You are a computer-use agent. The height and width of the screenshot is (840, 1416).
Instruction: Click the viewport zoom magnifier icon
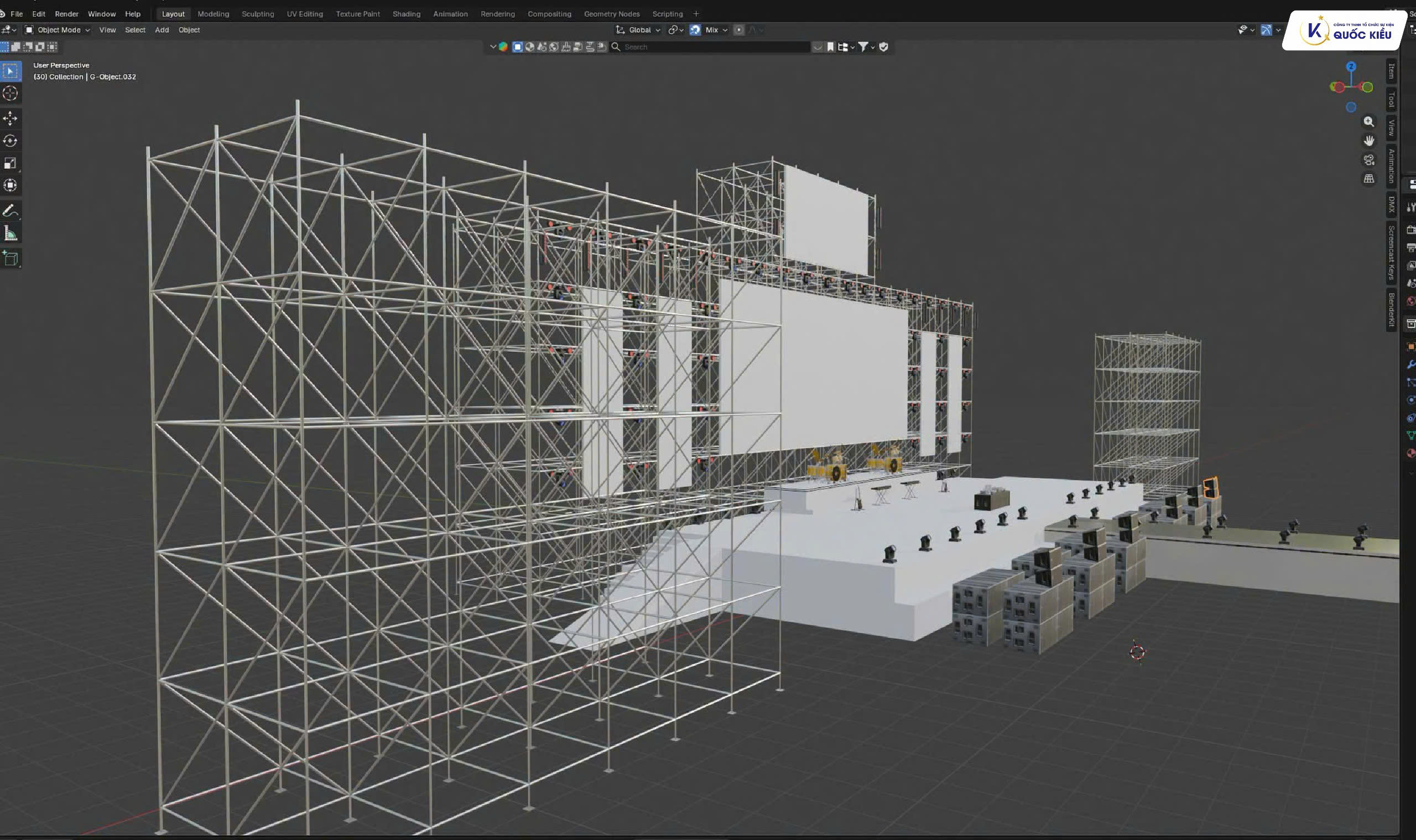[1368, 122]
